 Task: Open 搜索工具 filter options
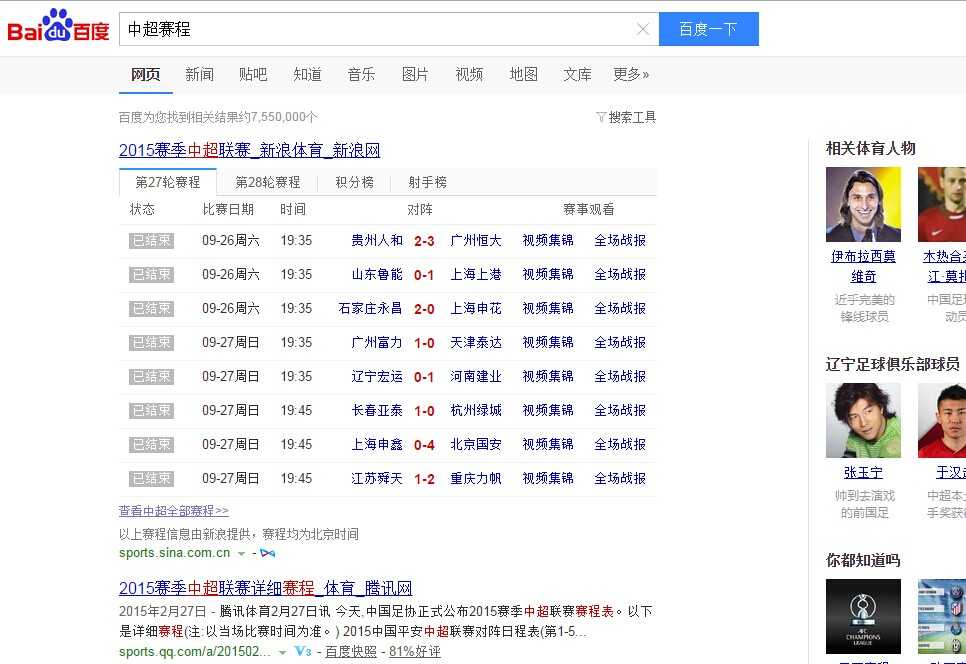(x=627, y=117)
